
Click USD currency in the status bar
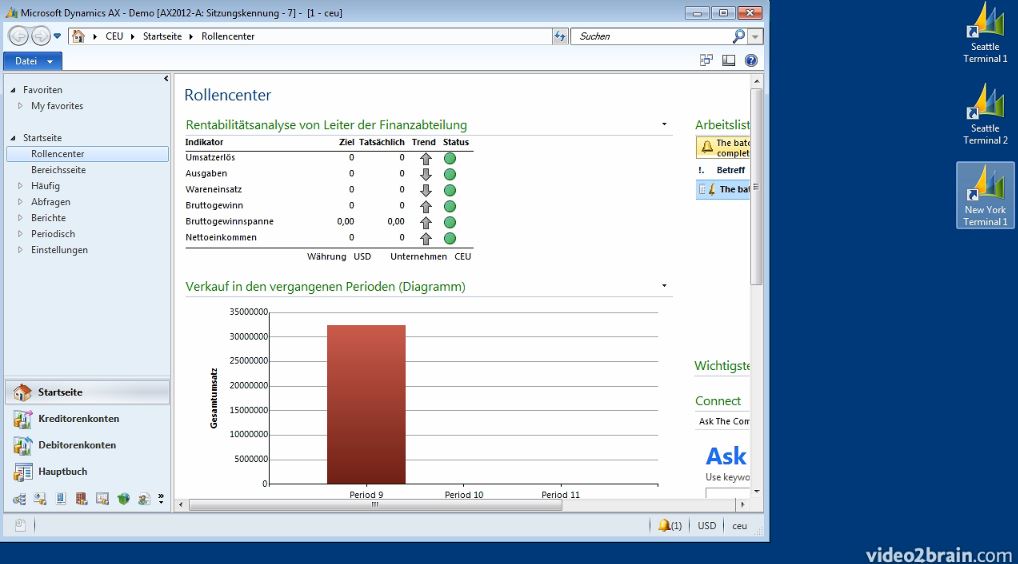pyautogui.click(x=707, y=526)
